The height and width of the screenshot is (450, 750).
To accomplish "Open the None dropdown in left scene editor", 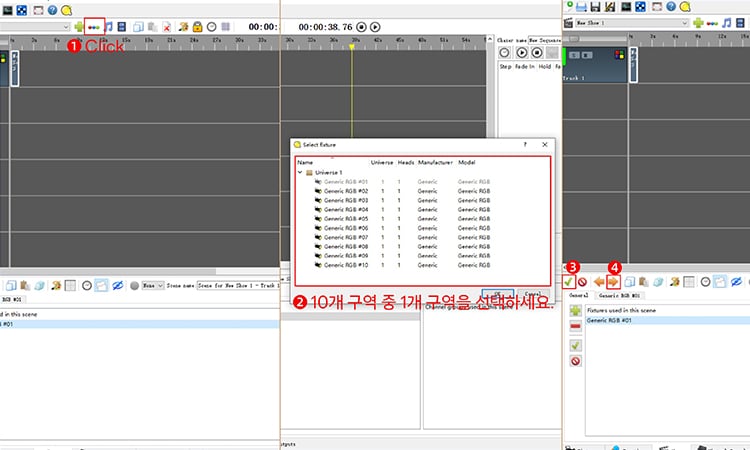I will (x=153, y=285).
